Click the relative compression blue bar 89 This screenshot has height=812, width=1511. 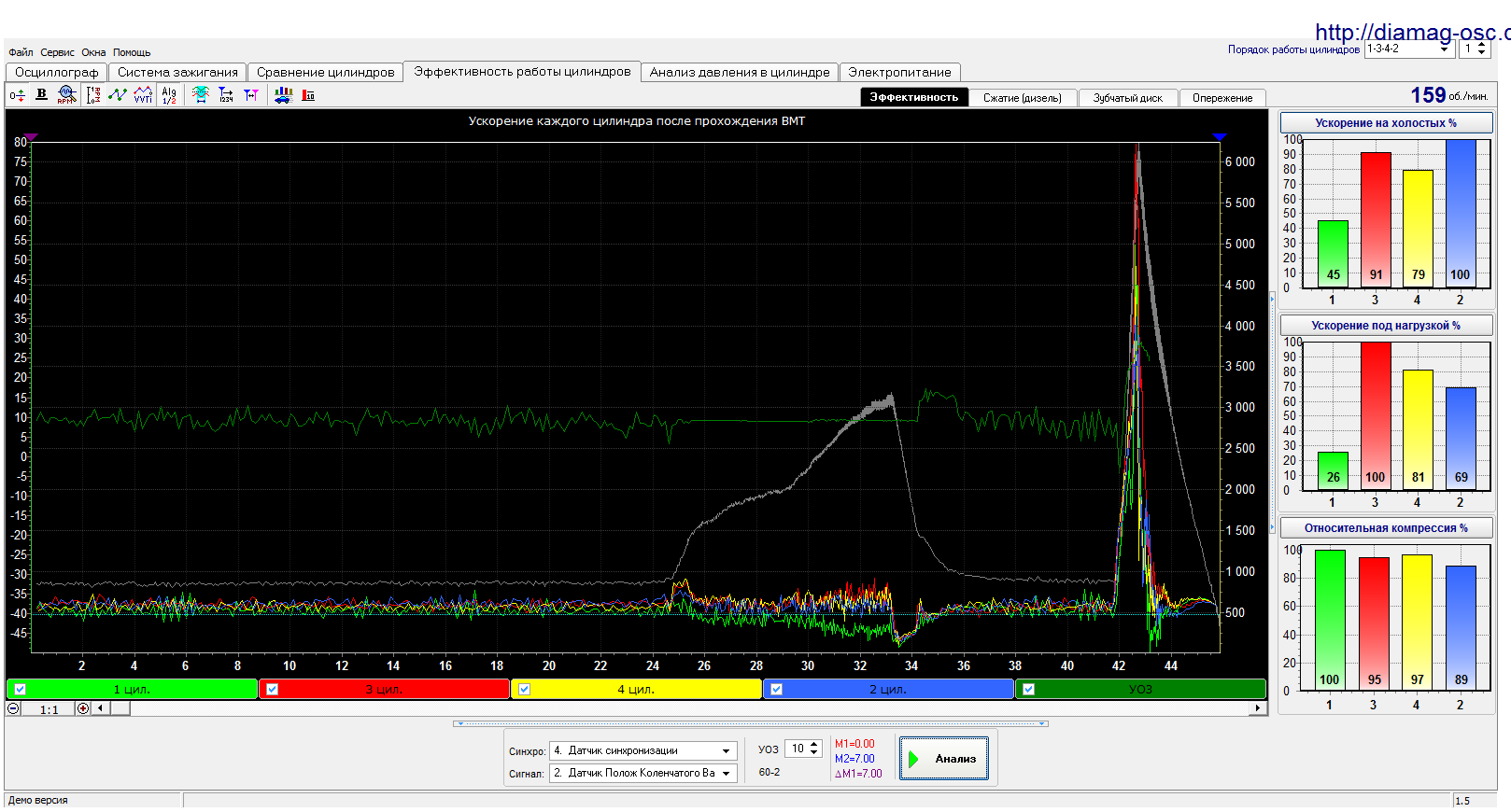click(1461, 628)
